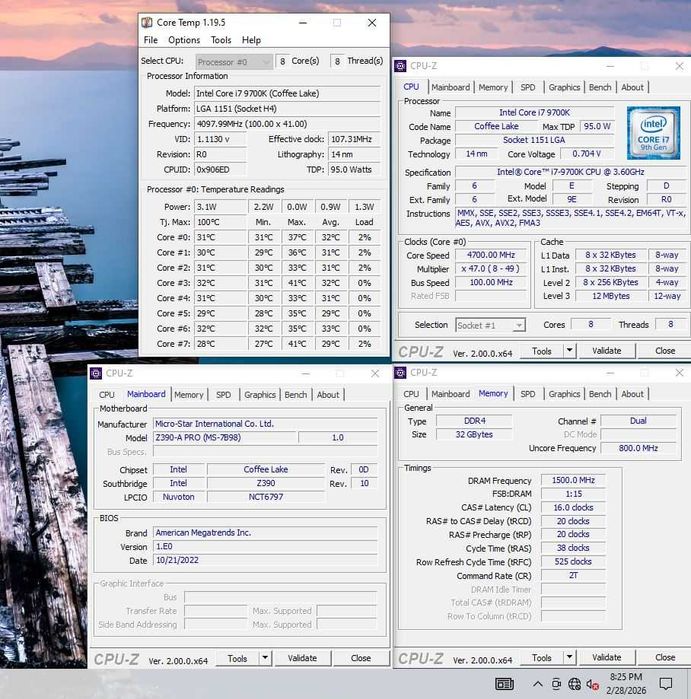The height and width of the screenshot is (699, 691).
Task: Click the Mainboard CPU-Z window title icon
Action: (x=96, y=373)
